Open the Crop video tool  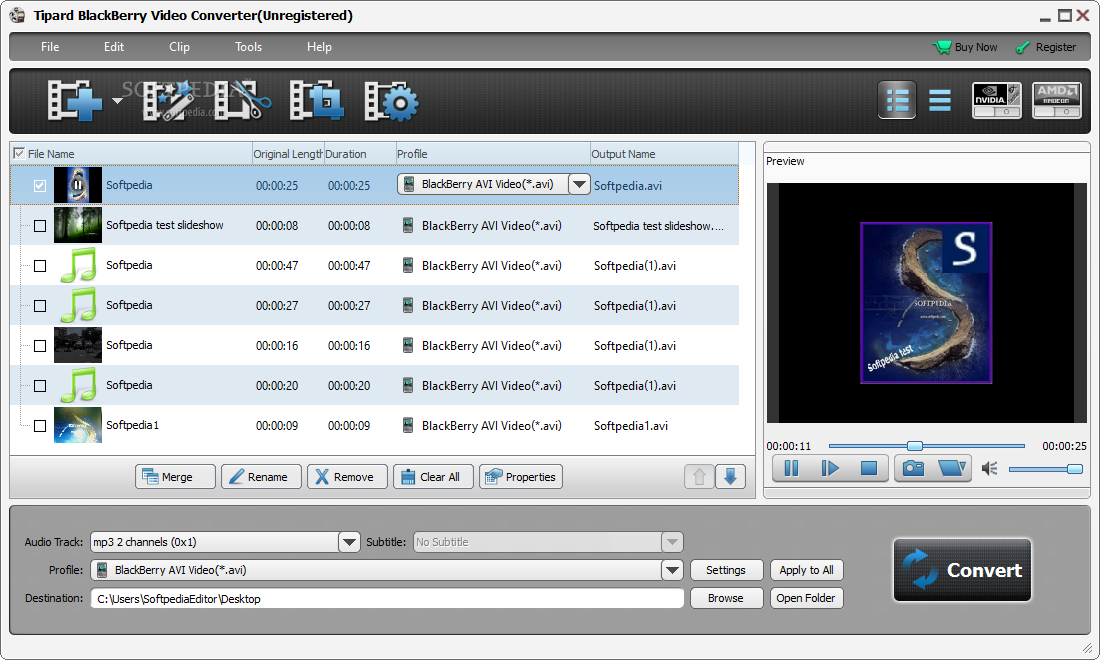317,101
